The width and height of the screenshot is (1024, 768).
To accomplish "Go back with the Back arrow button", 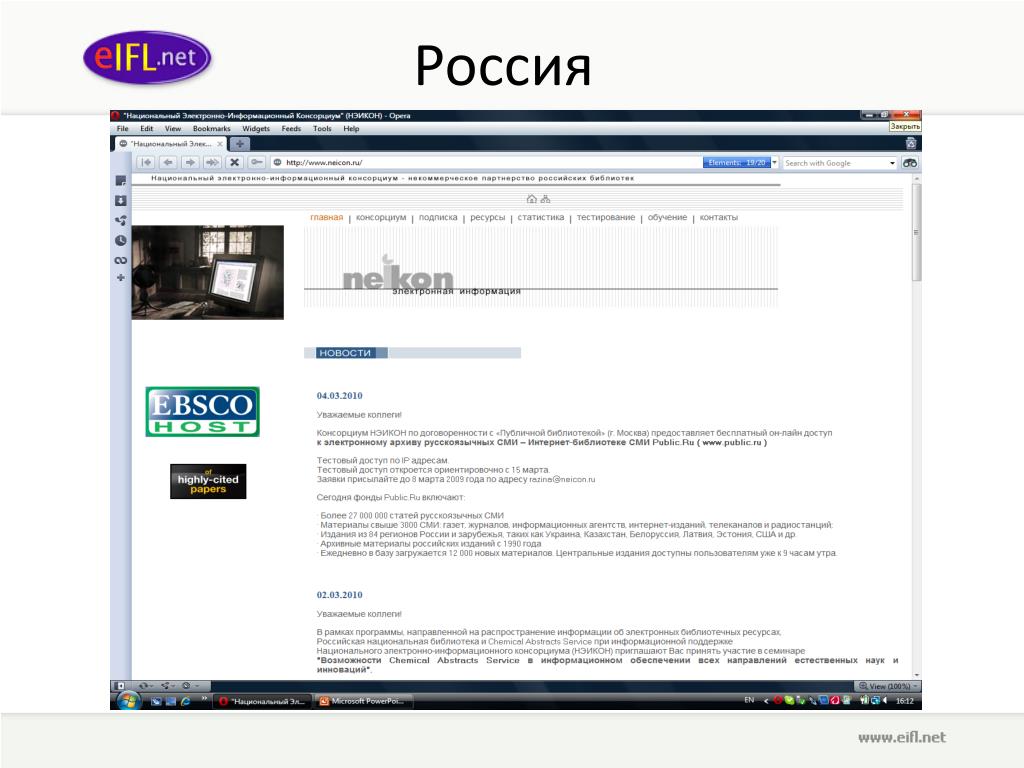I will click(168, 163).
